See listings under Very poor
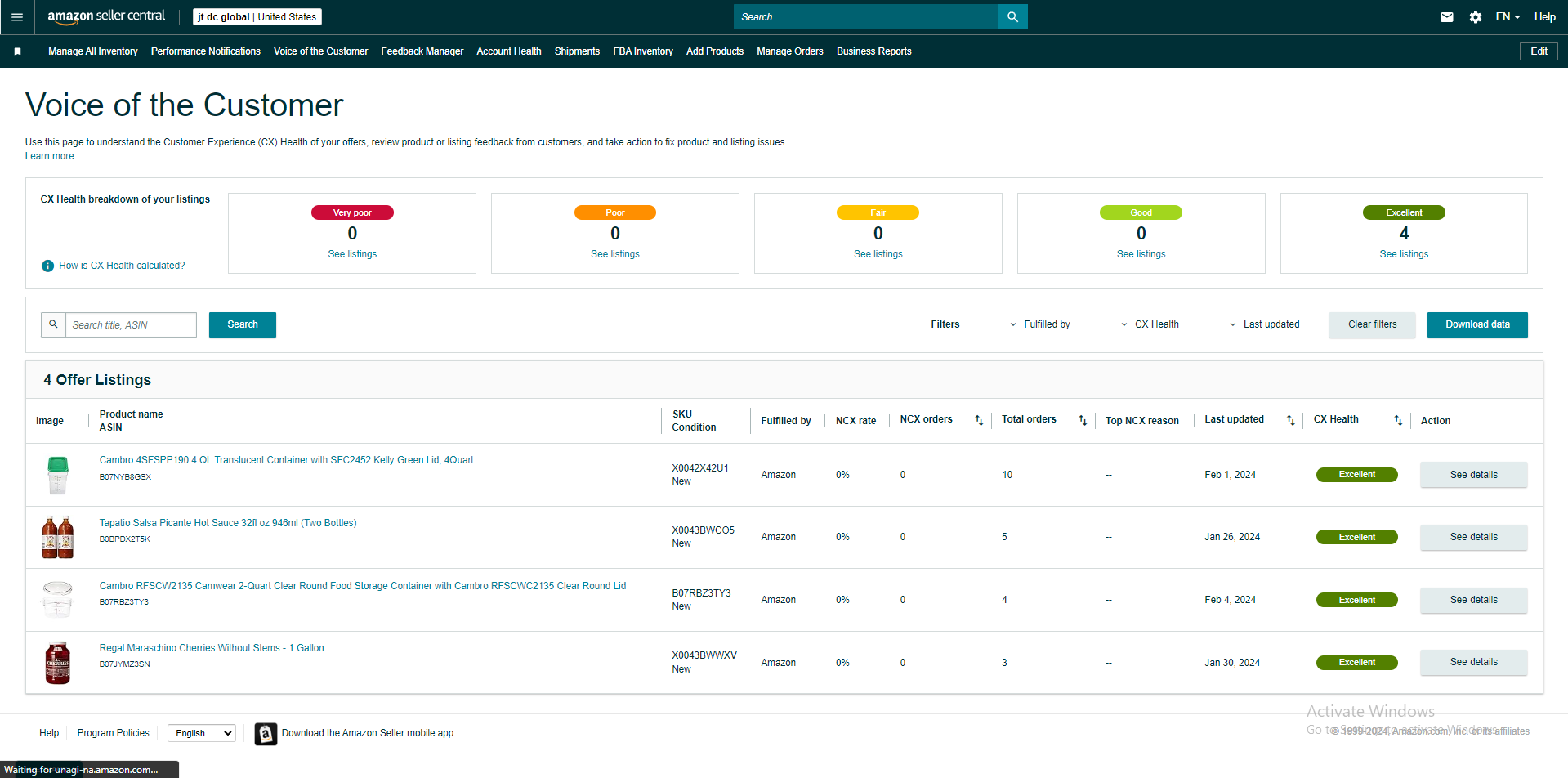 (352, 254)
